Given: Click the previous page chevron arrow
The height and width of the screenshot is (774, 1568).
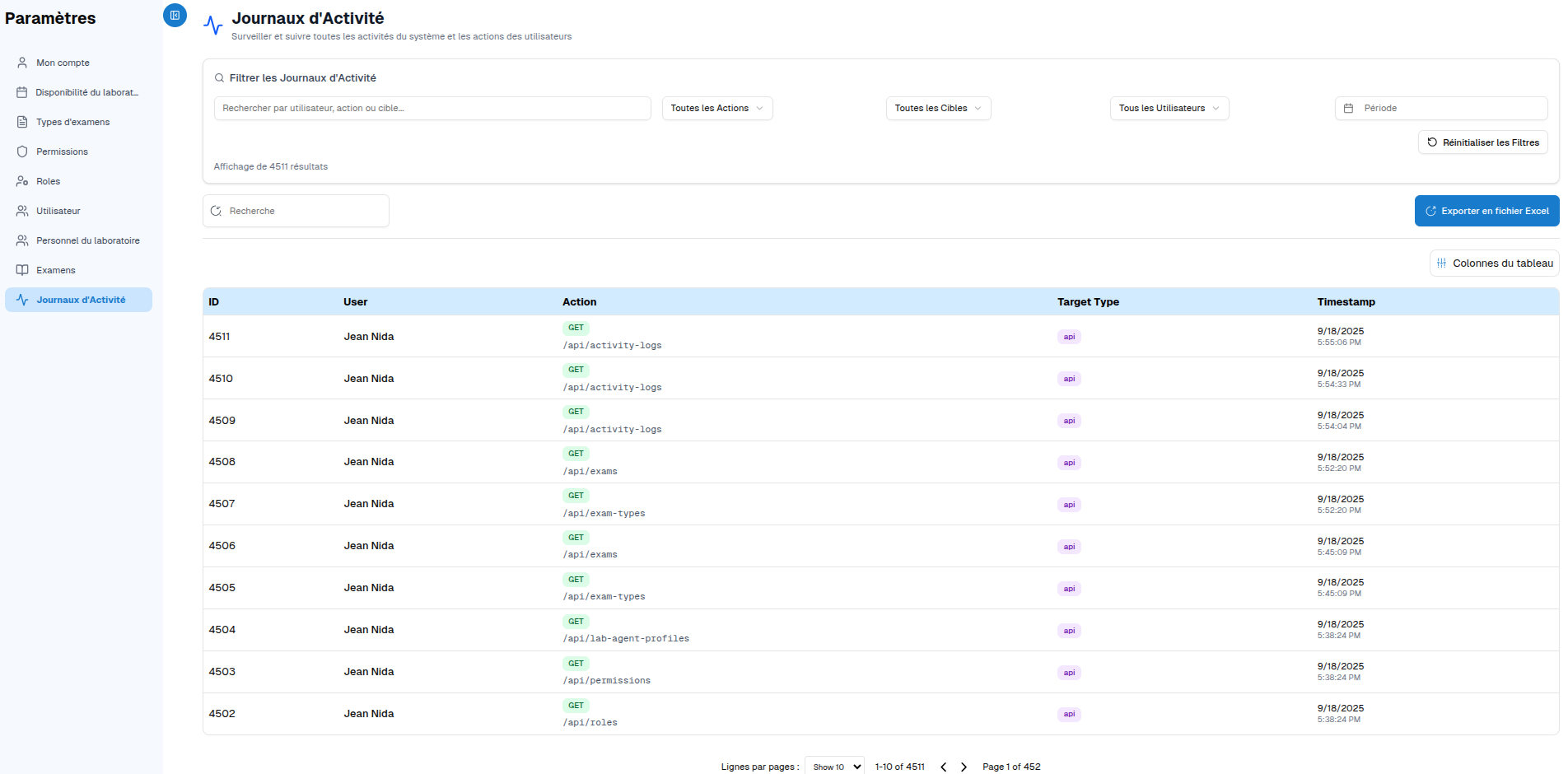Looking at the screenshot, I should coord(943,767).
